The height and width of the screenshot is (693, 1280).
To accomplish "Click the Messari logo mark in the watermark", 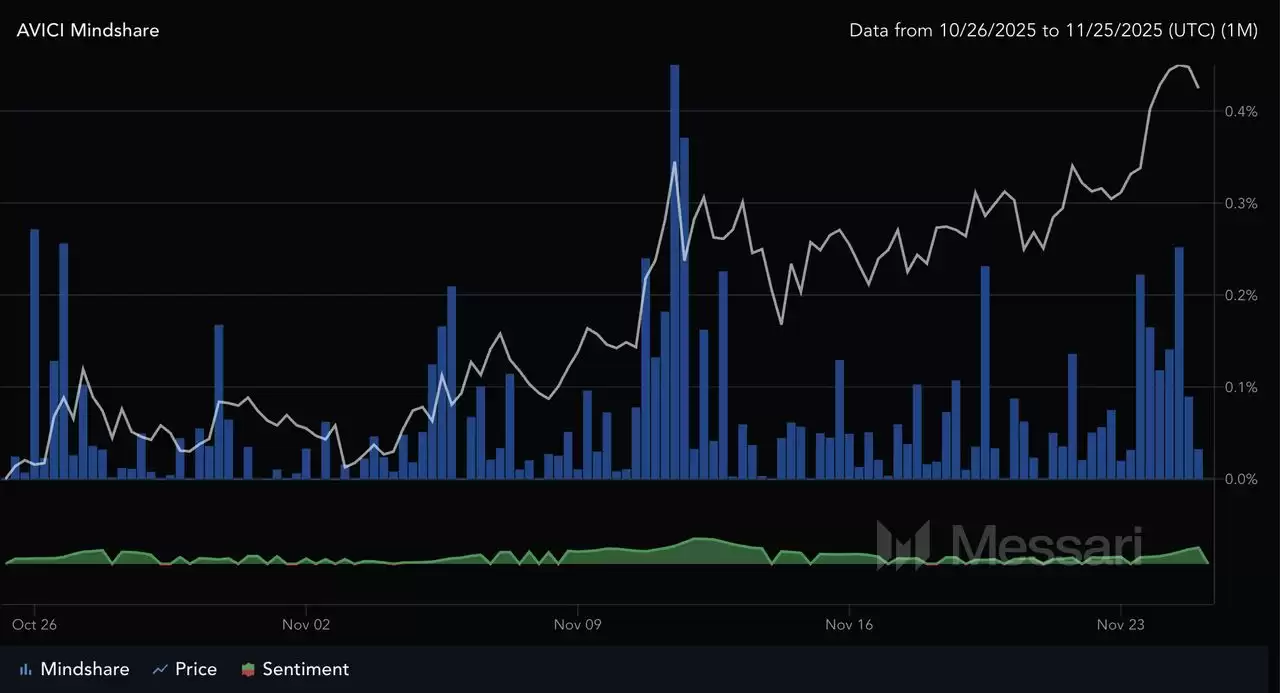I will [x=903, y=545].
